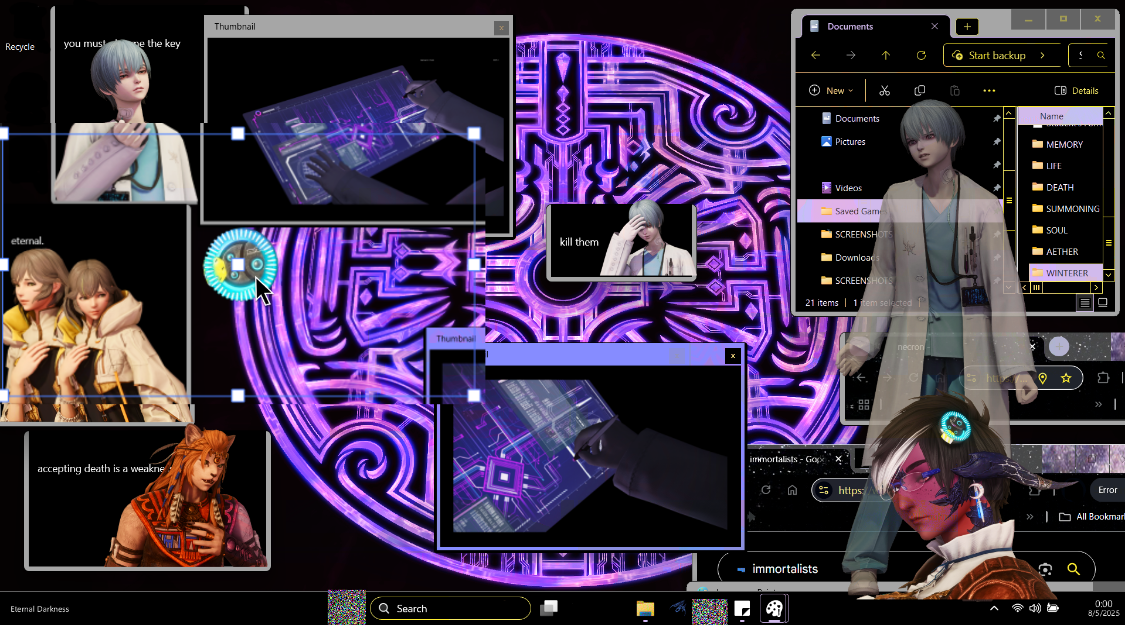
Task: Unpin Documents from quick access
Action: 997,118
